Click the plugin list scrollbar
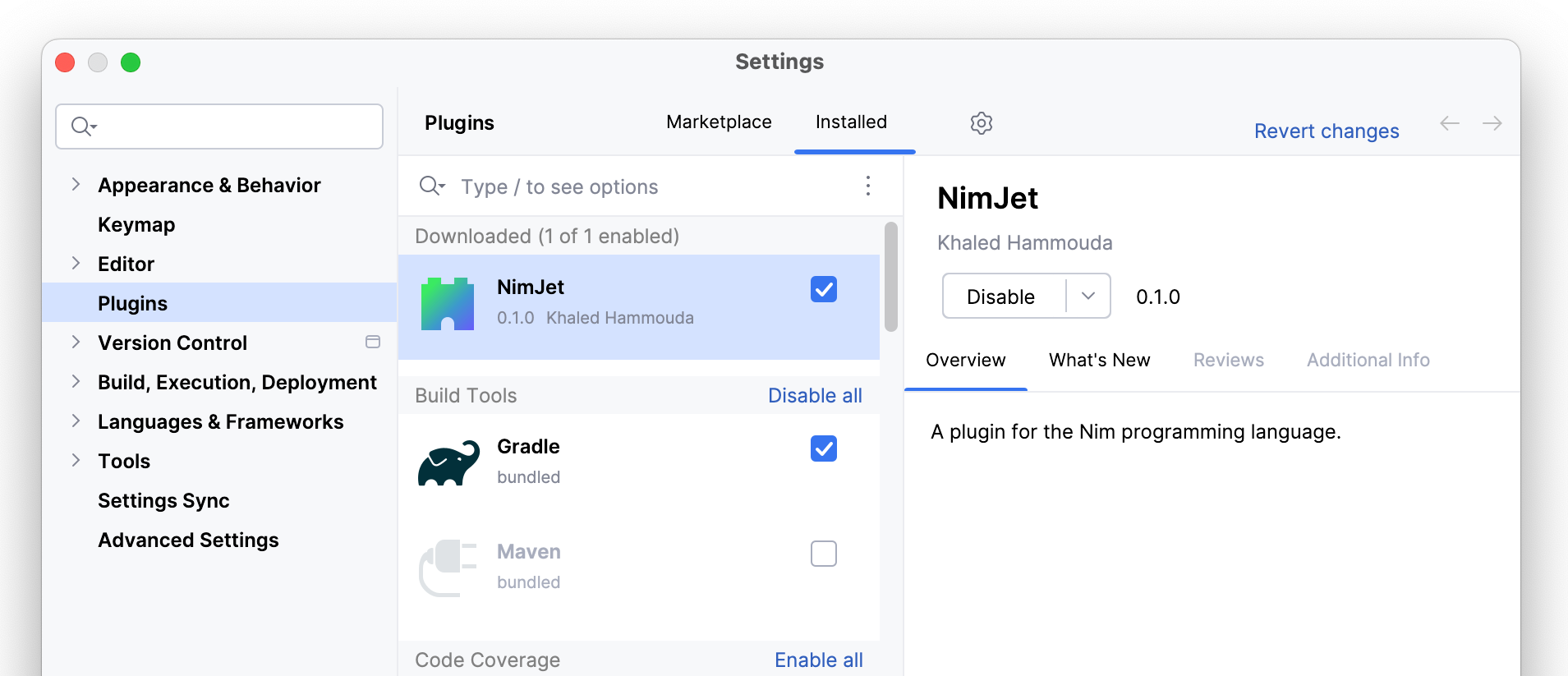The width and height of the screenshot is (1568, 676). click(x=890, y=277)
